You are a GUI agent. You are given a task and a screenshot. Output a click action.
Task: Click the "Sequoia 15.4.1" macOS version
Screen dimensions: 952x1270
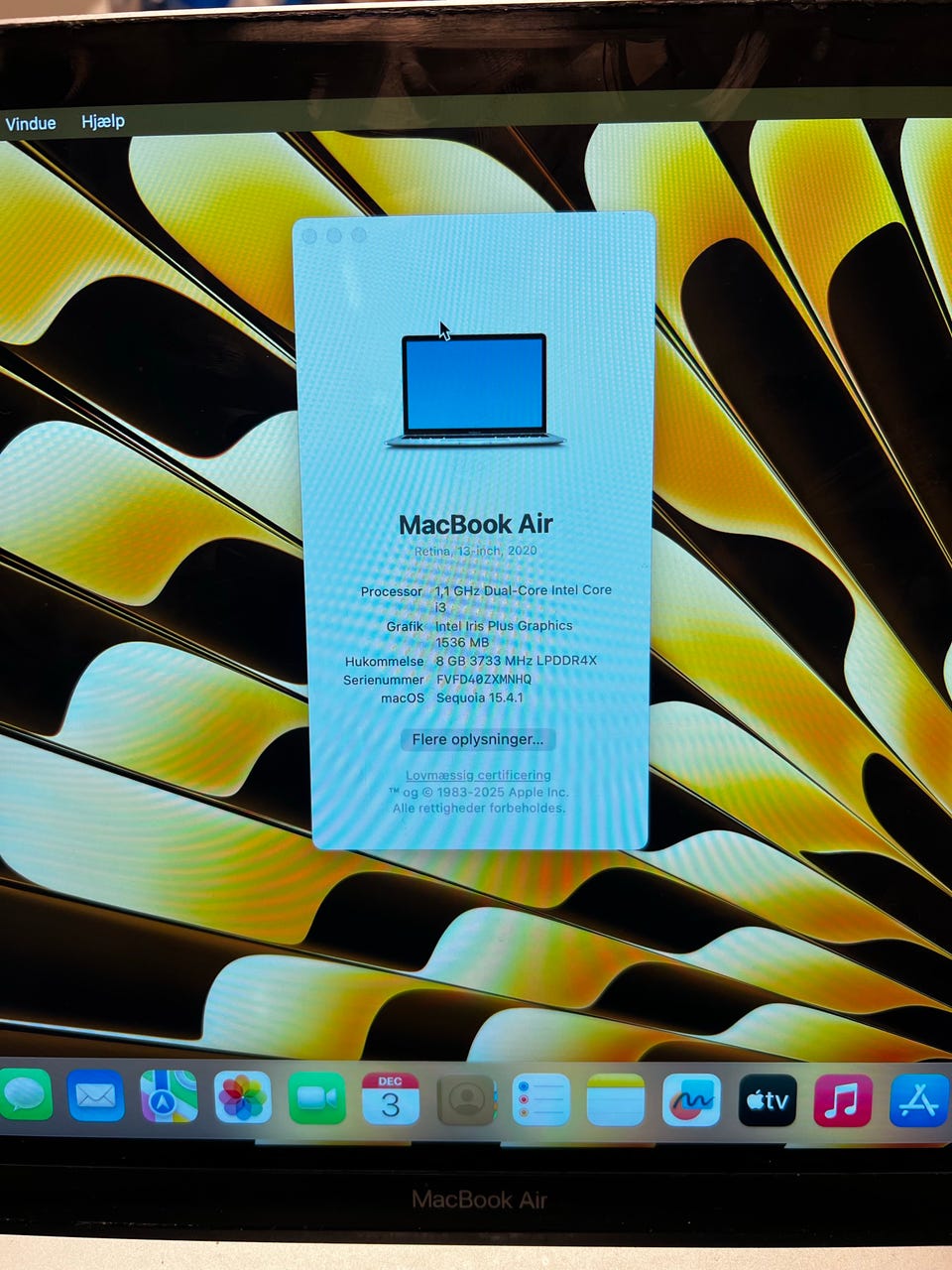click(480, 698)
